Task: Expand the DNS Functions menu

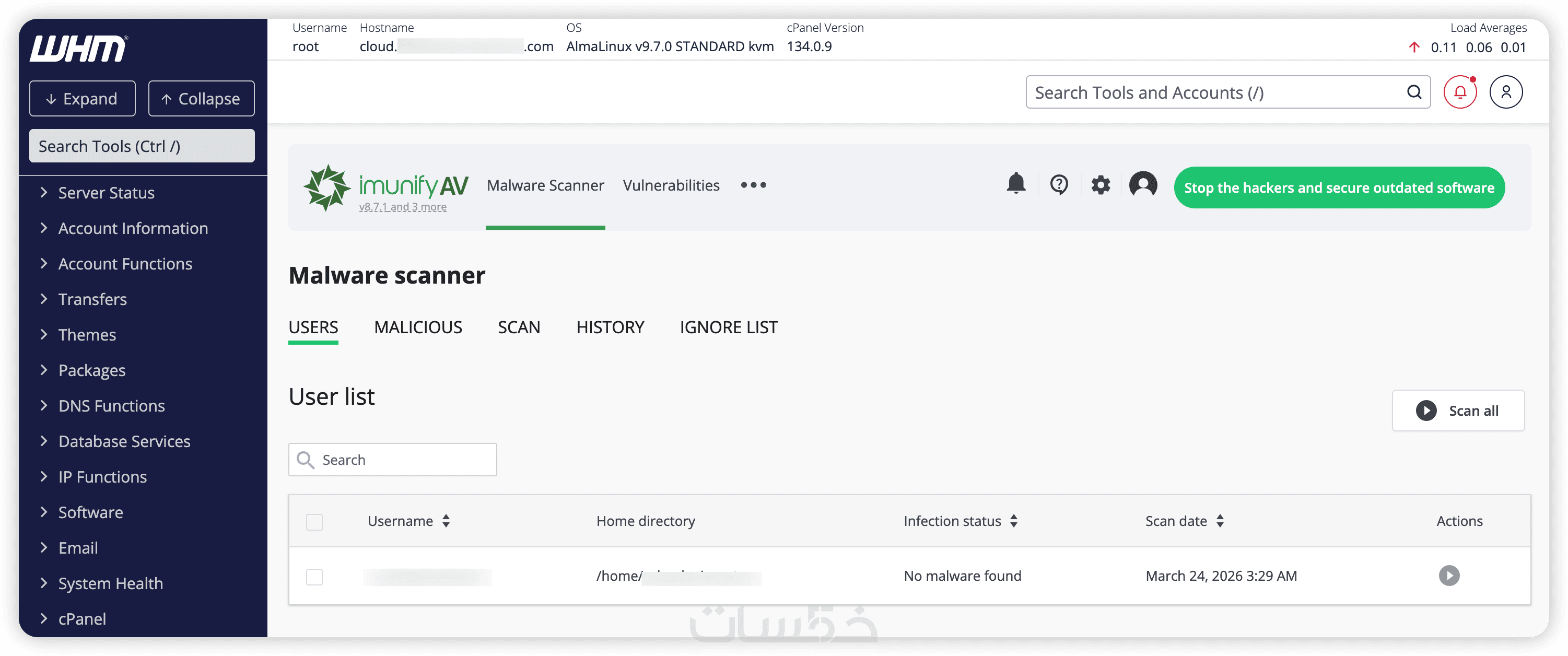Action: pos(111,406)
